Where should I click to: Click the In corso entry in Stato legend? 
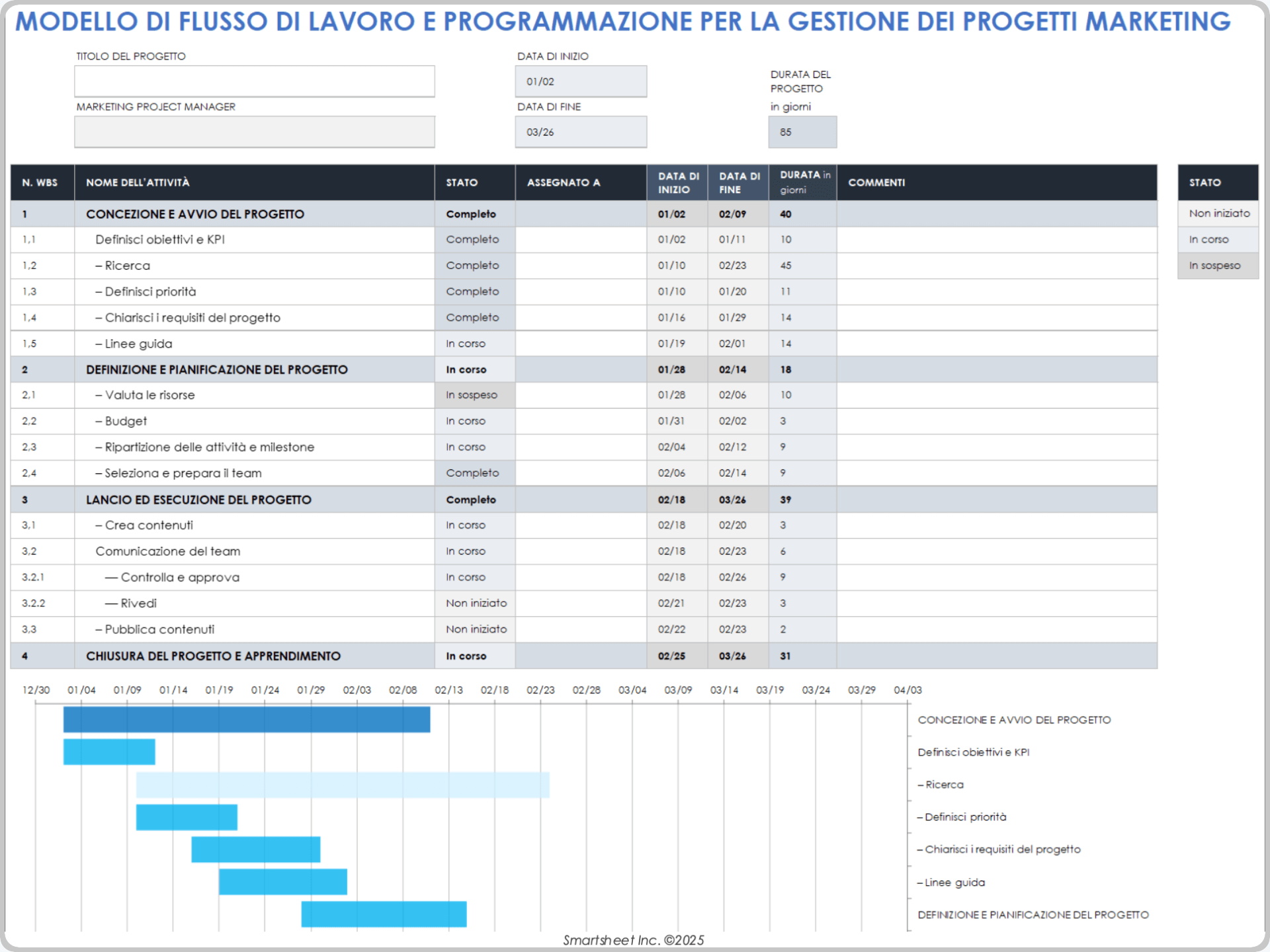(x=1218, y=239)
